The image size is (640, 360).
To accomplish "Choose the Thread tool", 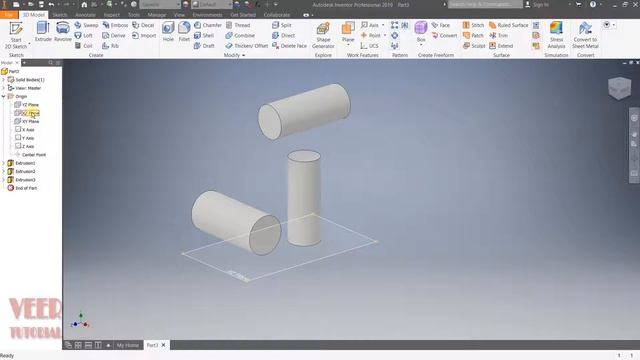I will pos(238,25).
